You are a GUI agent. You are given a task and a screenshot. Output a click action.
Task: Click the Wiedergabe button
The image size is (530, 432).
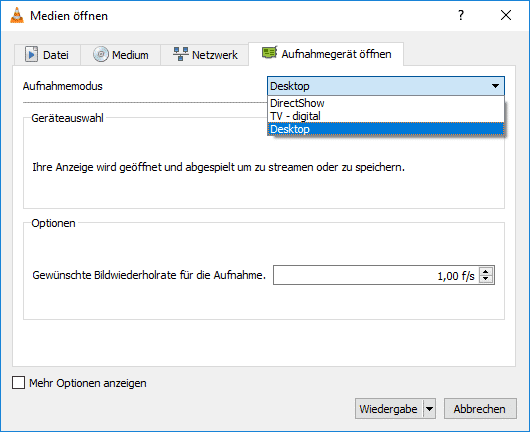click(x=389, y=409)
